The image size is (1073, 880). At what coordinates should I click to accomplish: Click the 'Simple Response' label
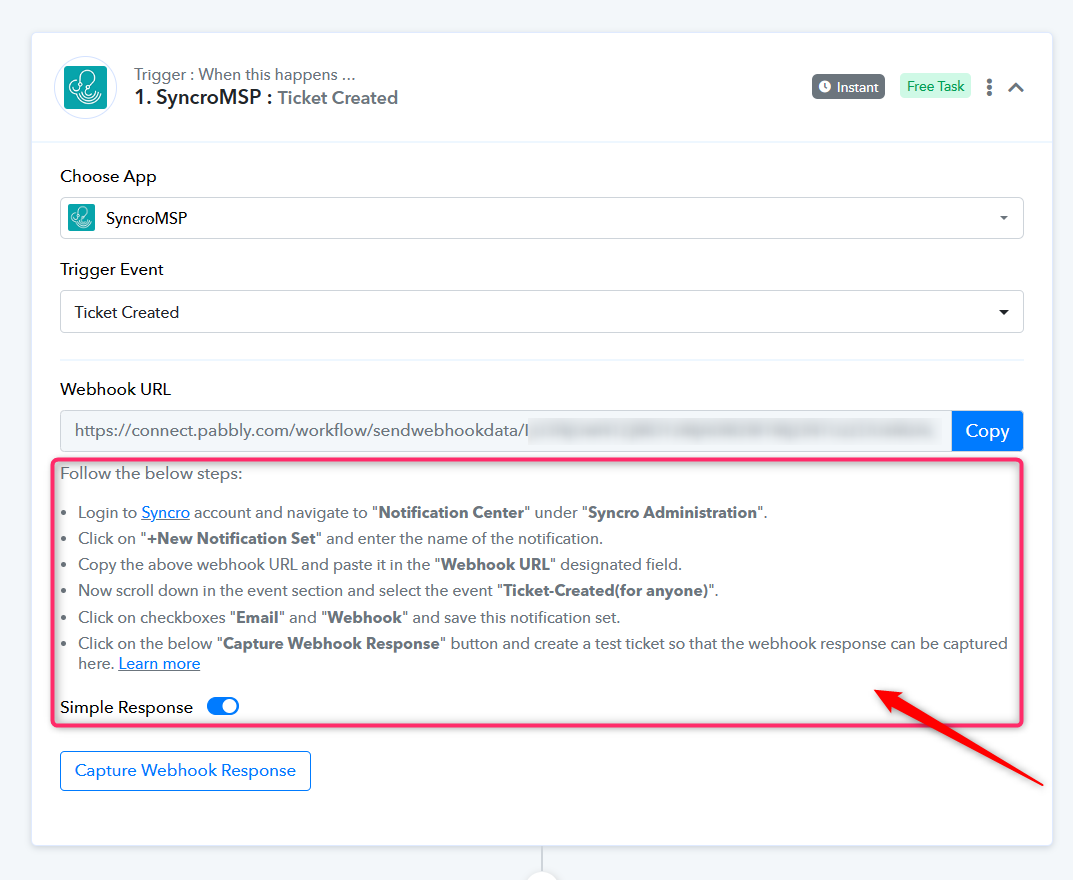[127, 708]
